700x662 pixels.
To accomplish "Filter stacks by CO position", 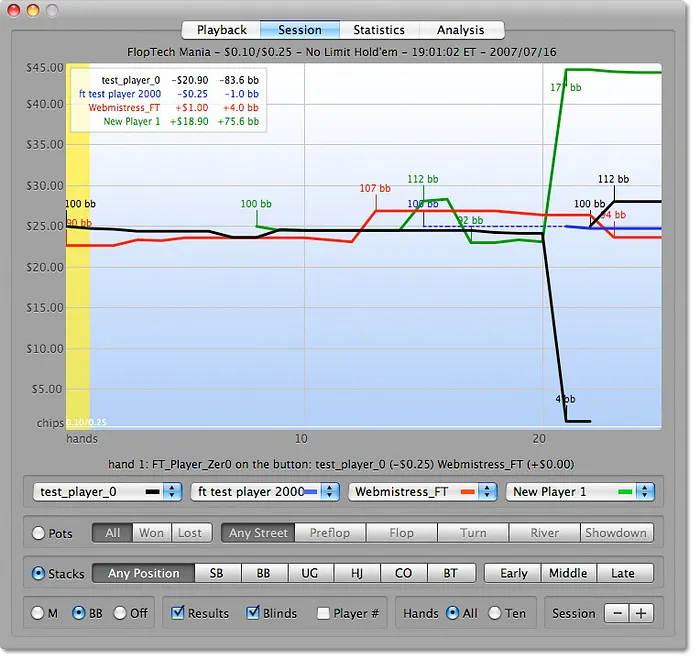I will [404, 573].
